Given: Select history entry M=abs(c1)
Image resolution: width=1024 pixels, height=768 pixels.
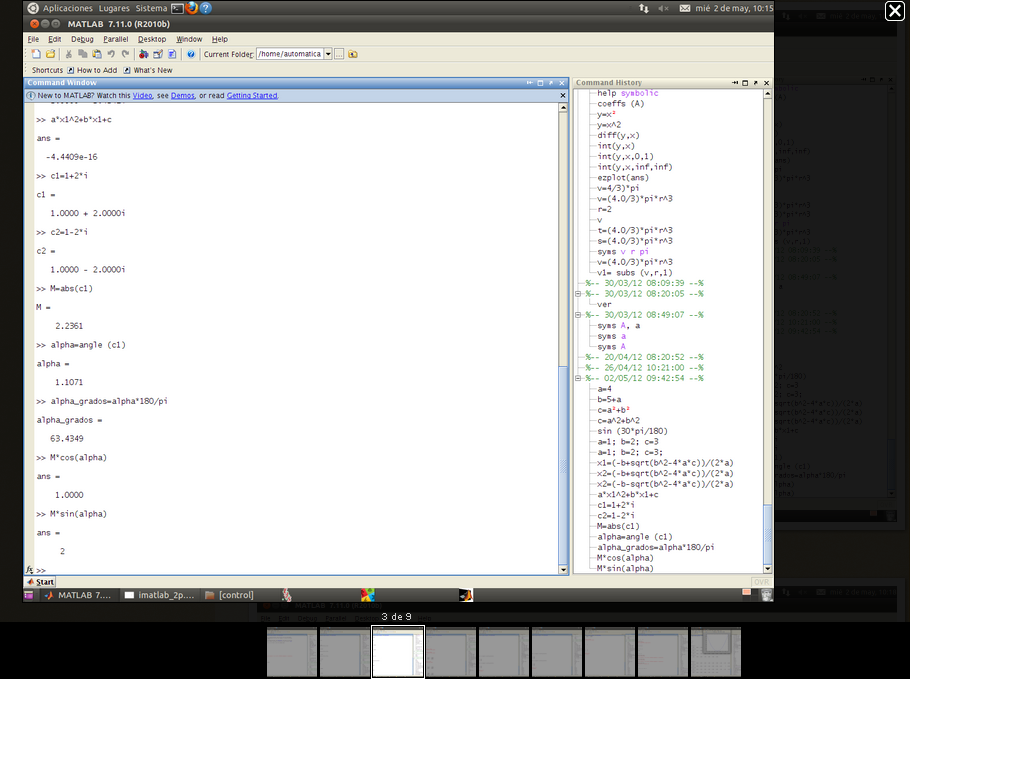Looking at the screenshot, I should [x=618, y=526].
